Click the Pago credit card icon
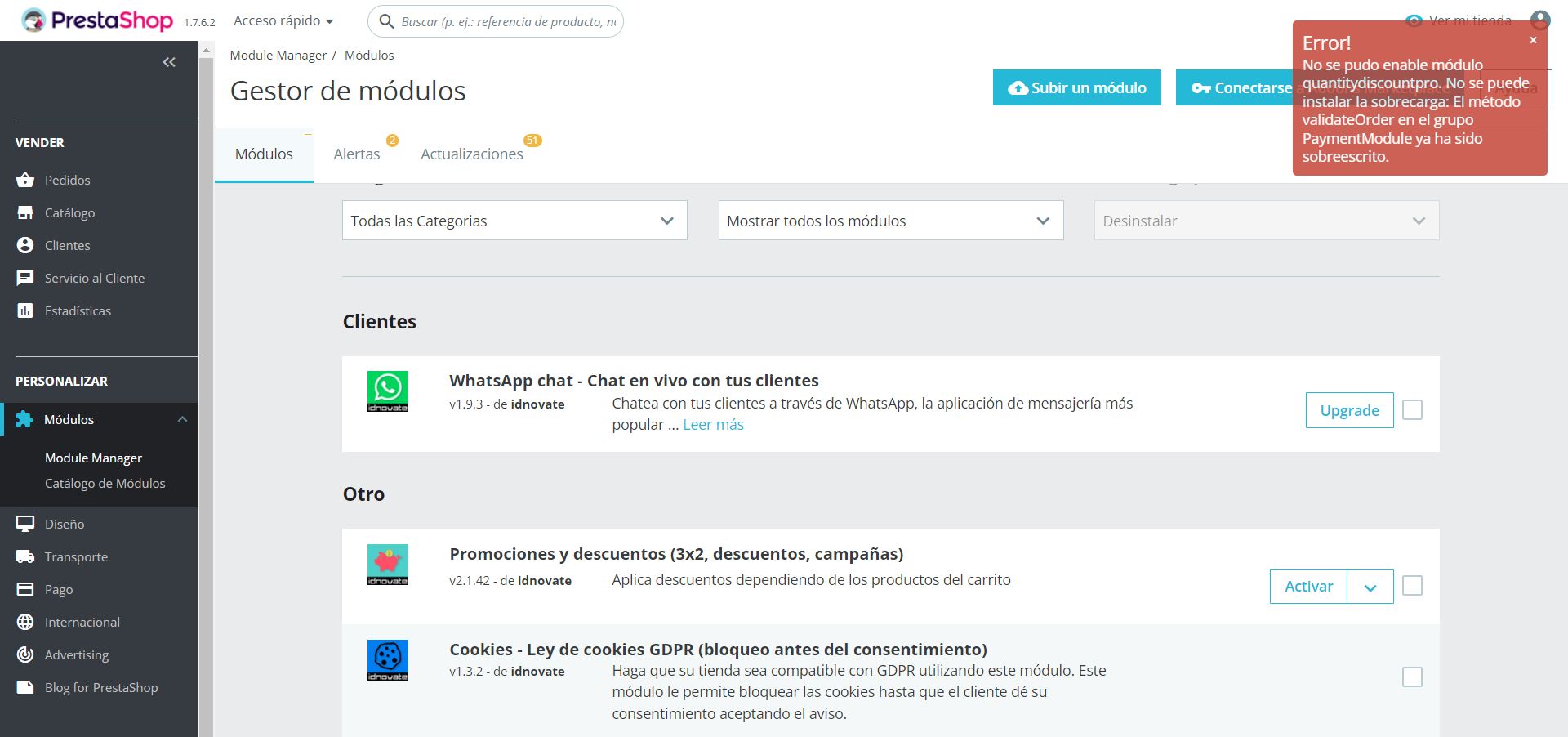 point(25,589)
